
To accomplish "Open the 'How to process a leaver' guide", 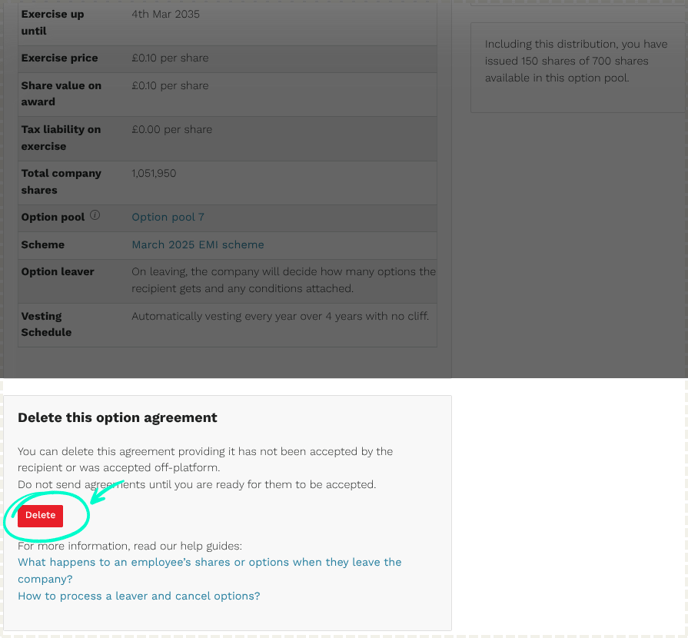I will pos(139,596).
